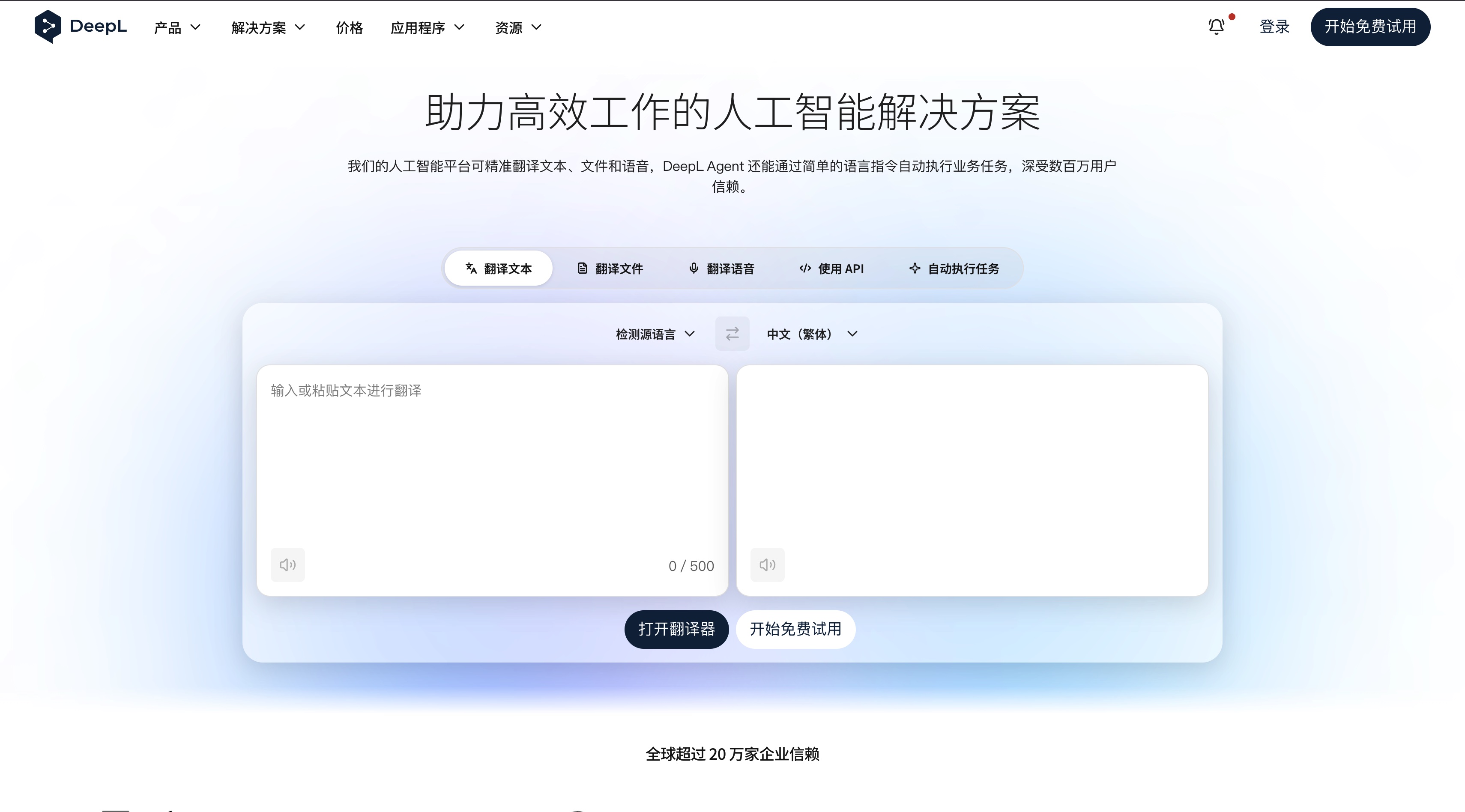This screenshot has width=1465, height=812.
Task: Switch to the 使用 API tab
Action: tap(831, 269)
